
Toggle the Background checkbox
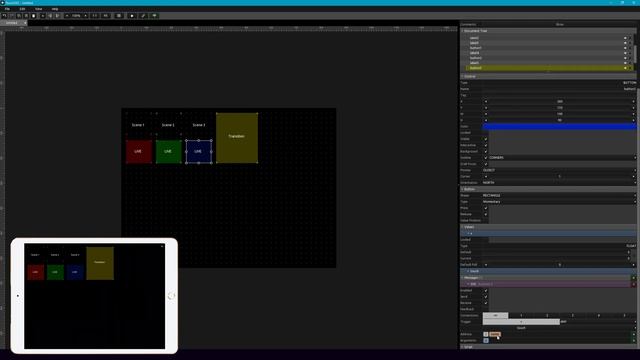click(486, 151)
